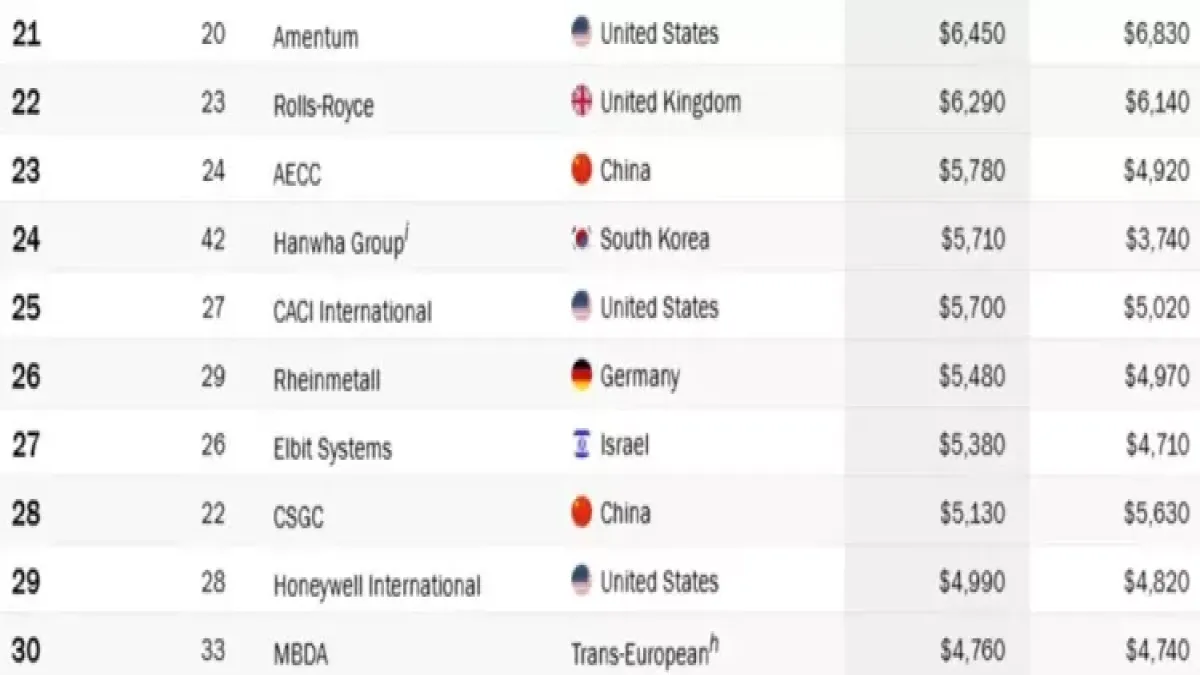Image resolution: width=1200 pixels, height=675 pixels.
Task: Click rank number 30 in first column
Action: tap(26, 651)
